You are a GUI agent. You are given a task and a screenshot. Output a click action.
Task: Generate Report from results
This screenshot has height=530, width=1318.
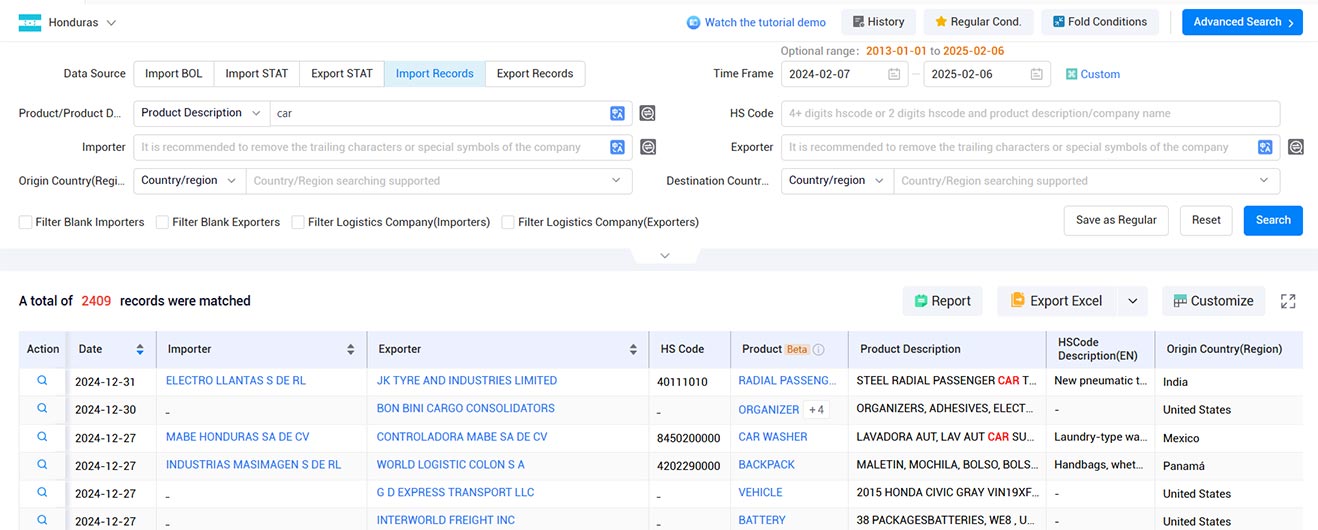click(x=942, y=301)
